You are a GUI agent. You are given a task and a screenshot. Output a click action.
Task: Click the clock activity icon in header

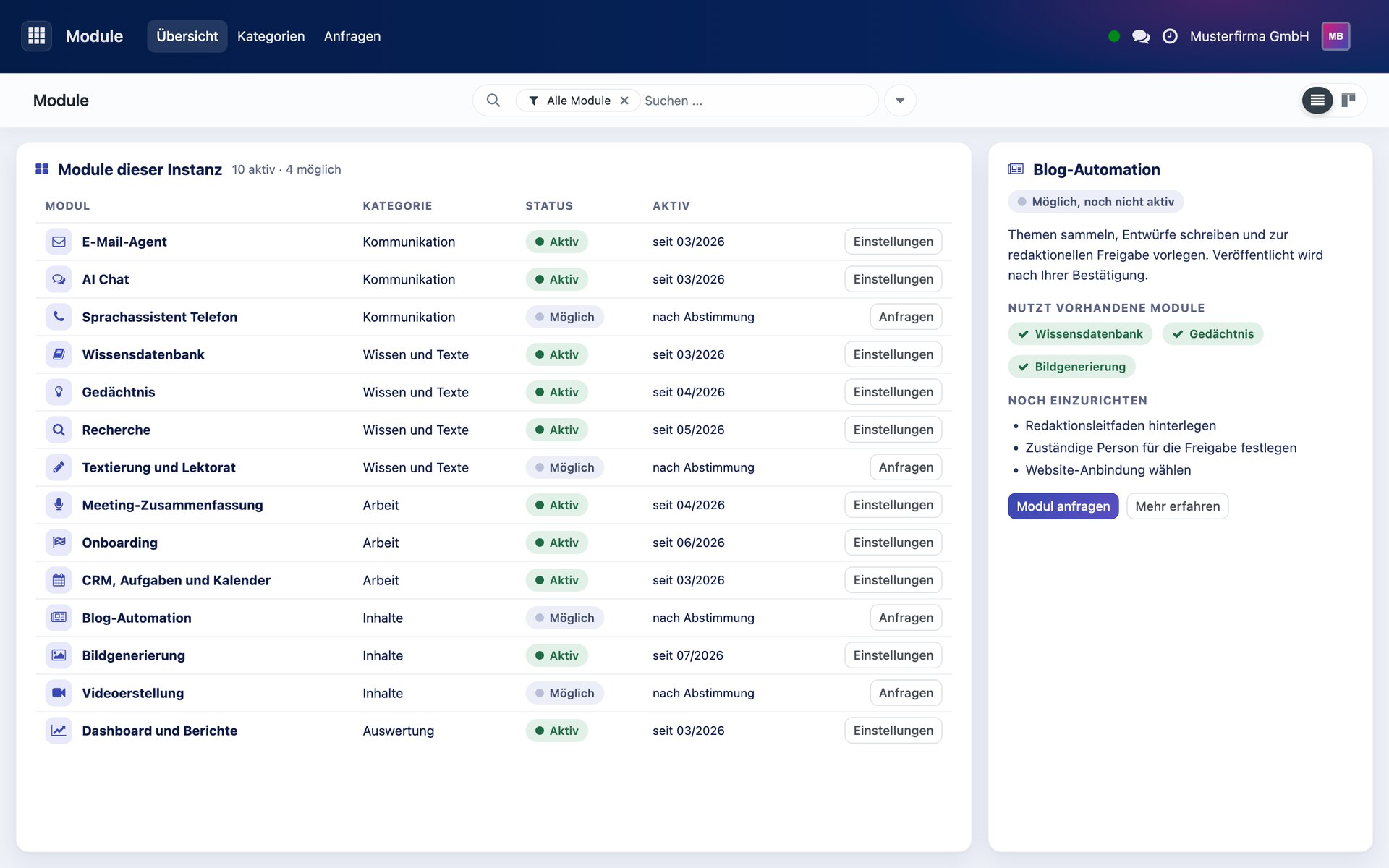pos(1170,36)
